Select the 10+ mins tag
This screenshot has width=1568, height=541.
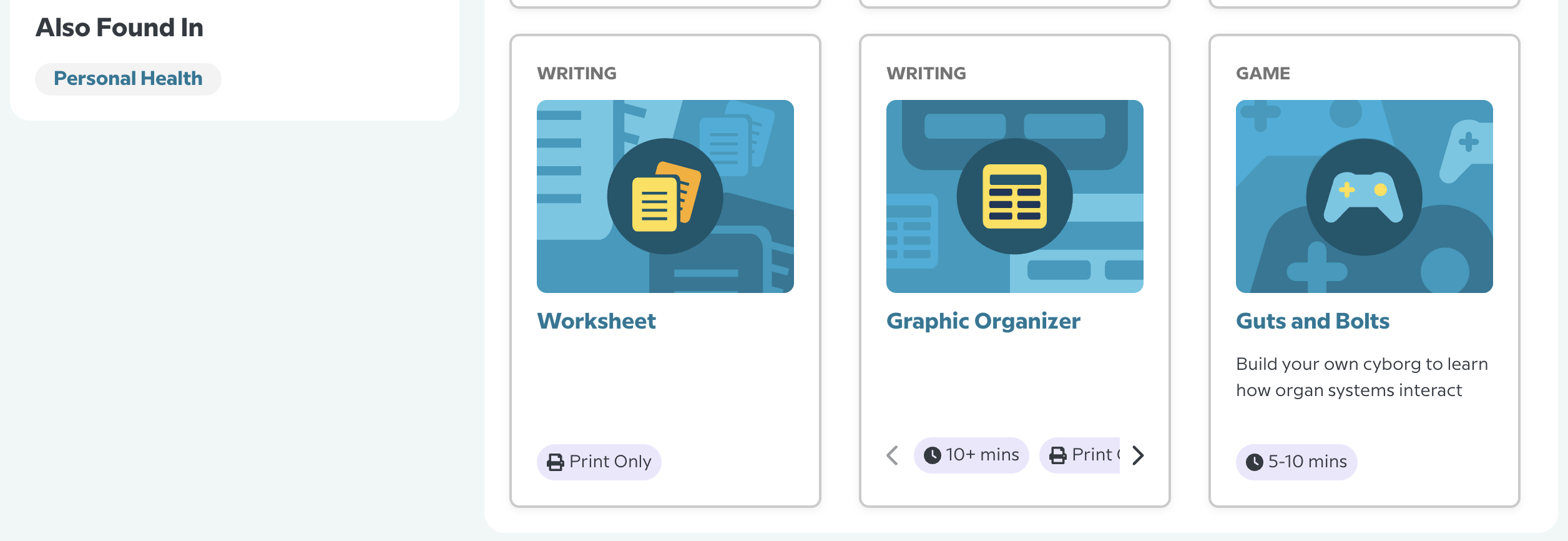point(971,455)
